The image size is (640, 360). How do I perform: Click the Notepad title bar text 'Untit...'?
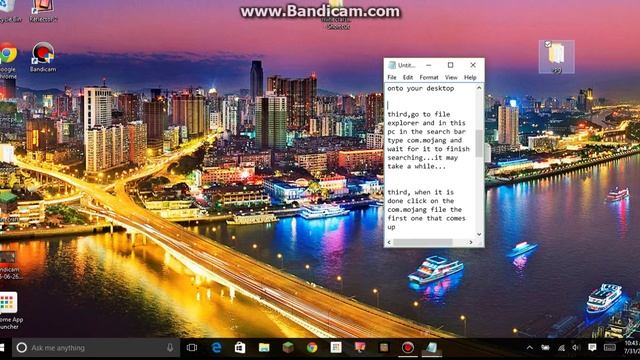[407, 65]
